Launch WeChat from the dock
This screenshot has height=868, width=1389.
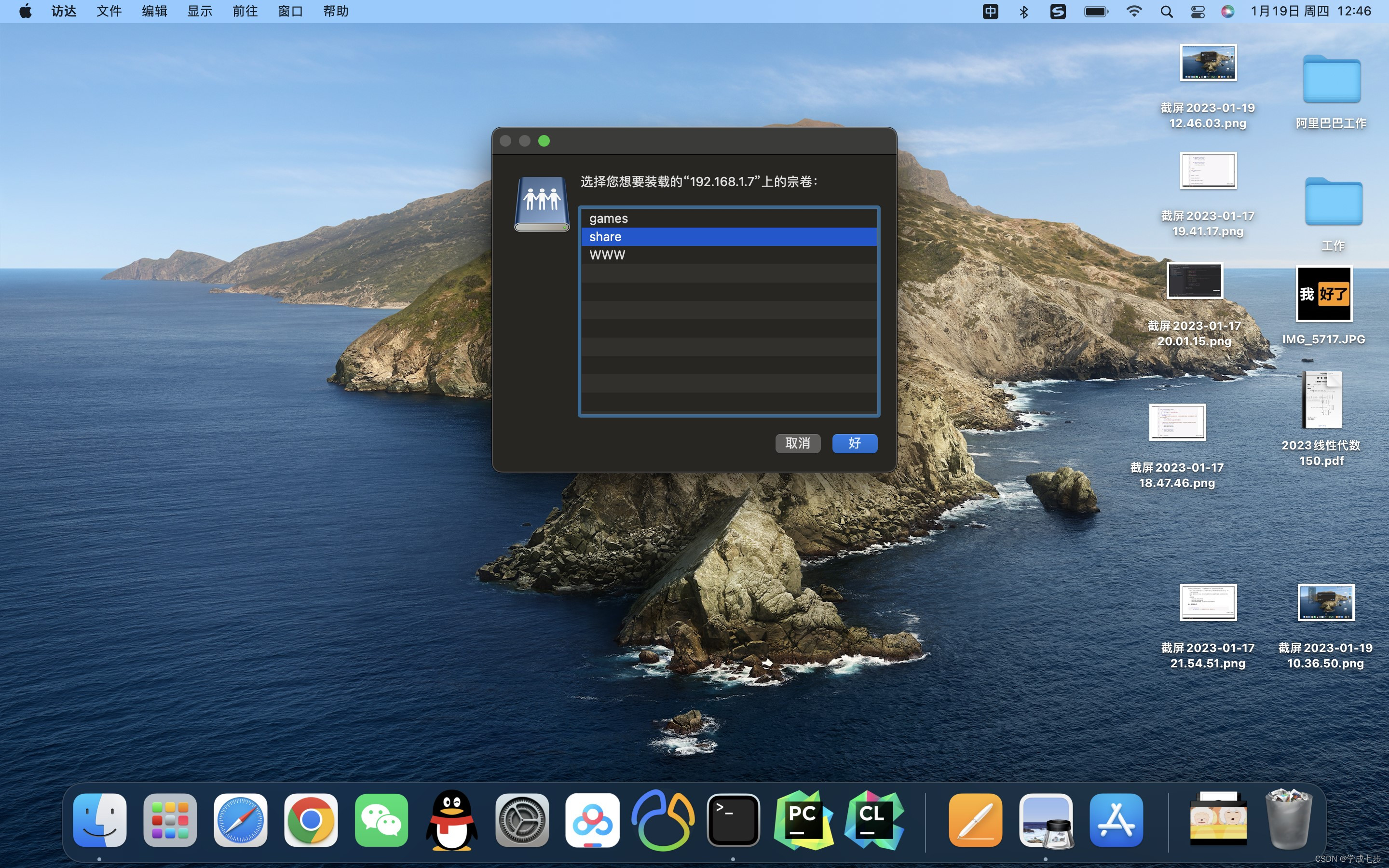(381, 820)
